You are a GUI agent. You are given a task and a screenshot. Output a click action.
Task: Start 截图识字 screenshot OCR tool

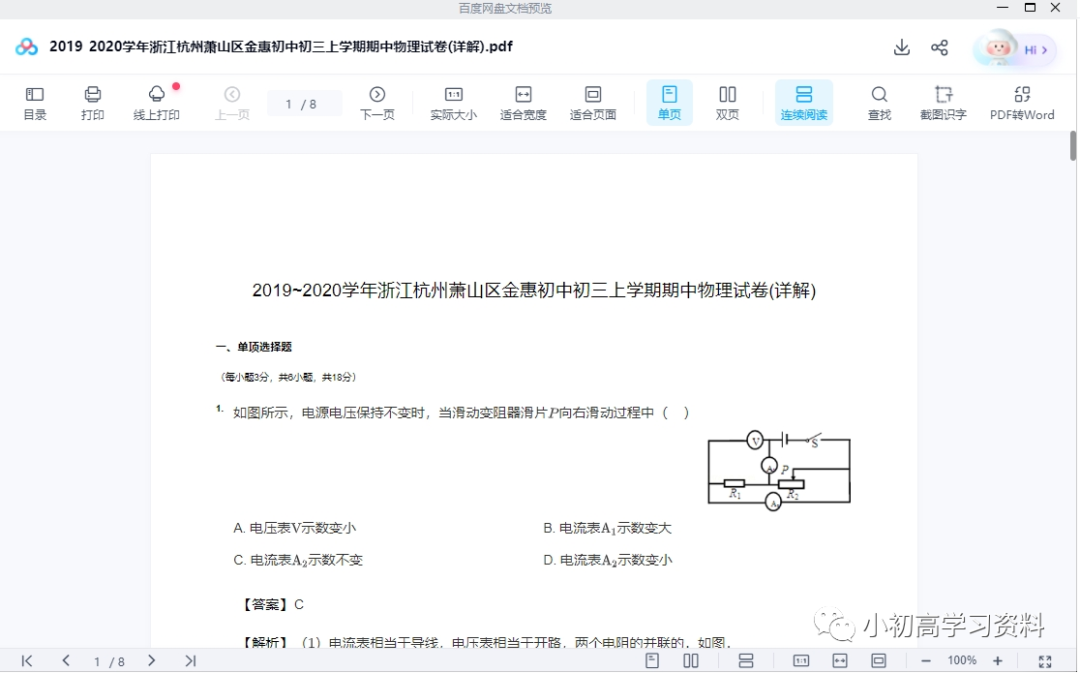click(x=943, y=103)
